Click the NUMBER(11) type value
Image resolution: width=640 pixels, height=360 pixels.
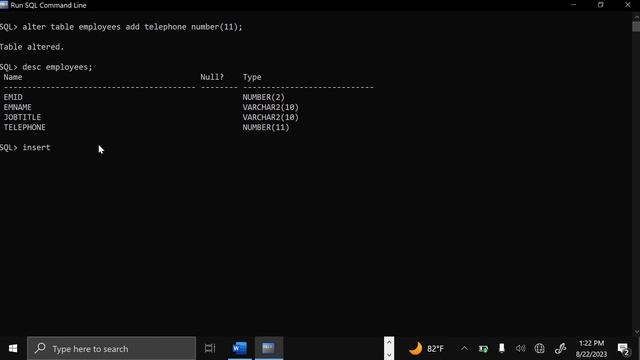(266, 127)
